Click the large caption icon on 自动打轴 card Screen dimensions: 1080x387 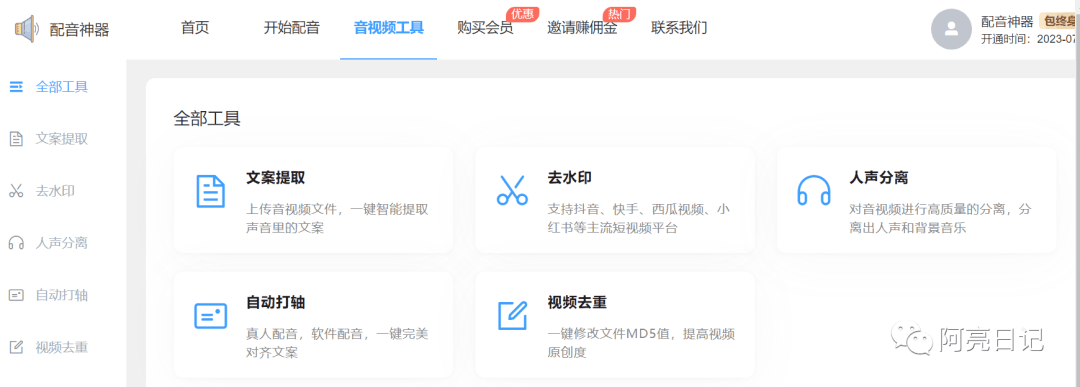point(211,315)
